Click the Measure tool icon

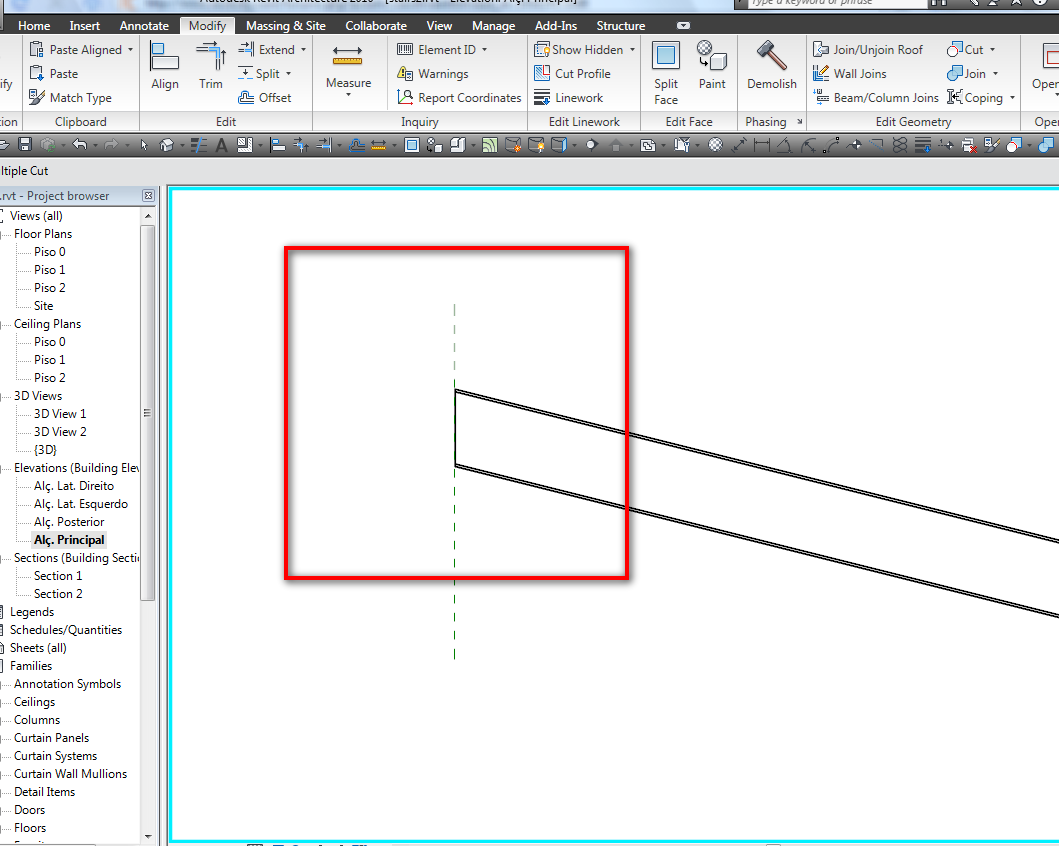pyautogui.click(x=348, y=55)
